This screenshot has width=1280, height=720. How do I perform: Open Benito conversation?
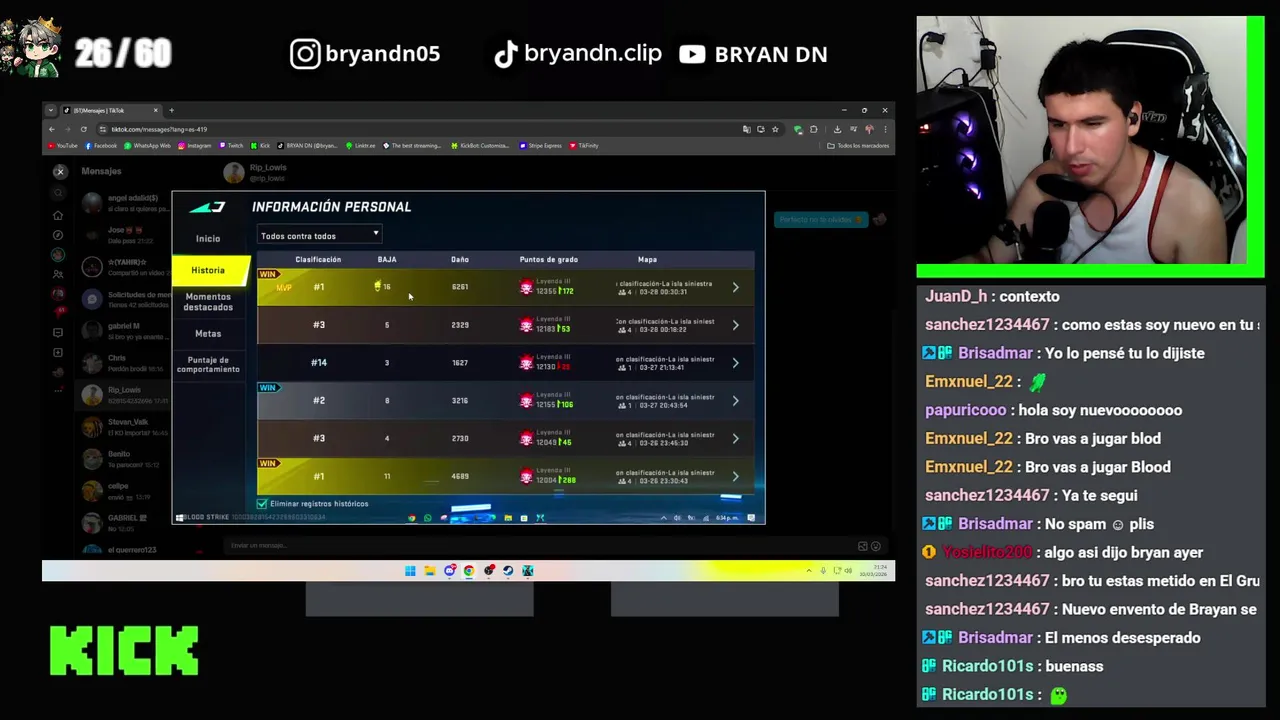125,459
